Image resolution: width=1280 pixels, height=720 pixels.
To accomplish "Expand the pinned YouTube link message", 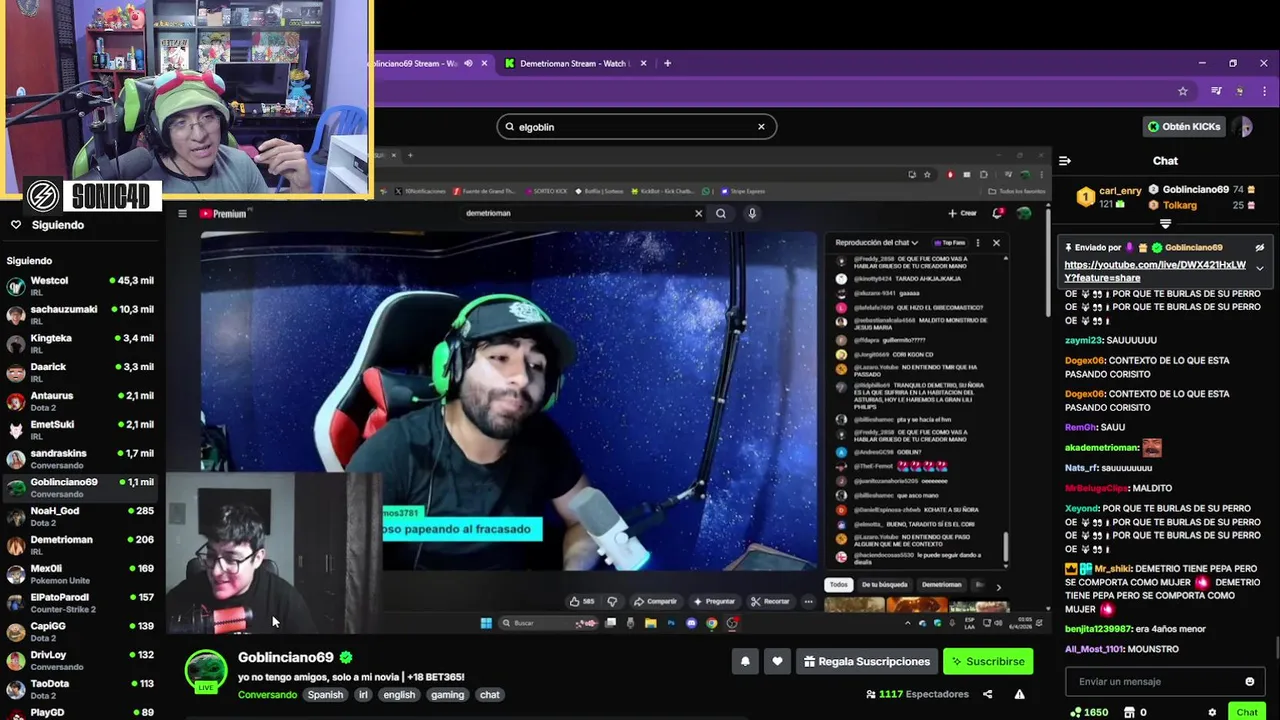I will tap(1260, 268).
